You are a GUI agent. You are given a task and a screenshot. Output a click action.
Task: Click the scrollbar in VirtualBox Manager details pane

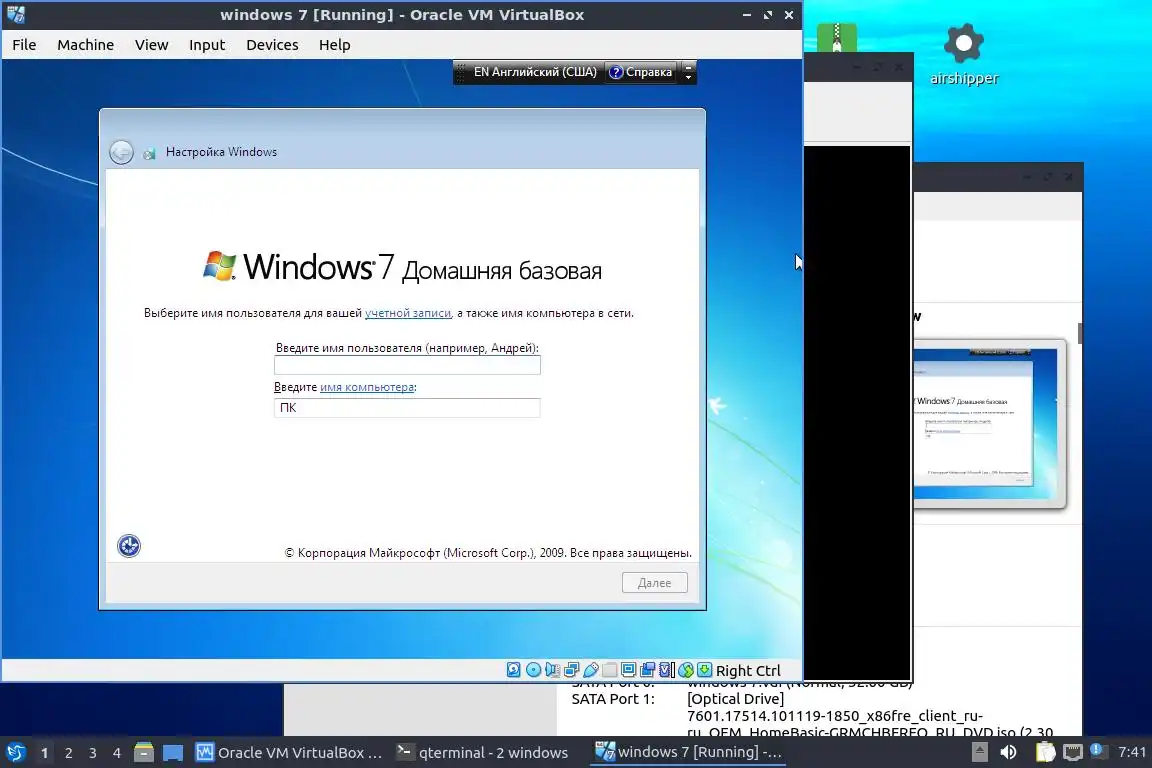point(1080,333)
